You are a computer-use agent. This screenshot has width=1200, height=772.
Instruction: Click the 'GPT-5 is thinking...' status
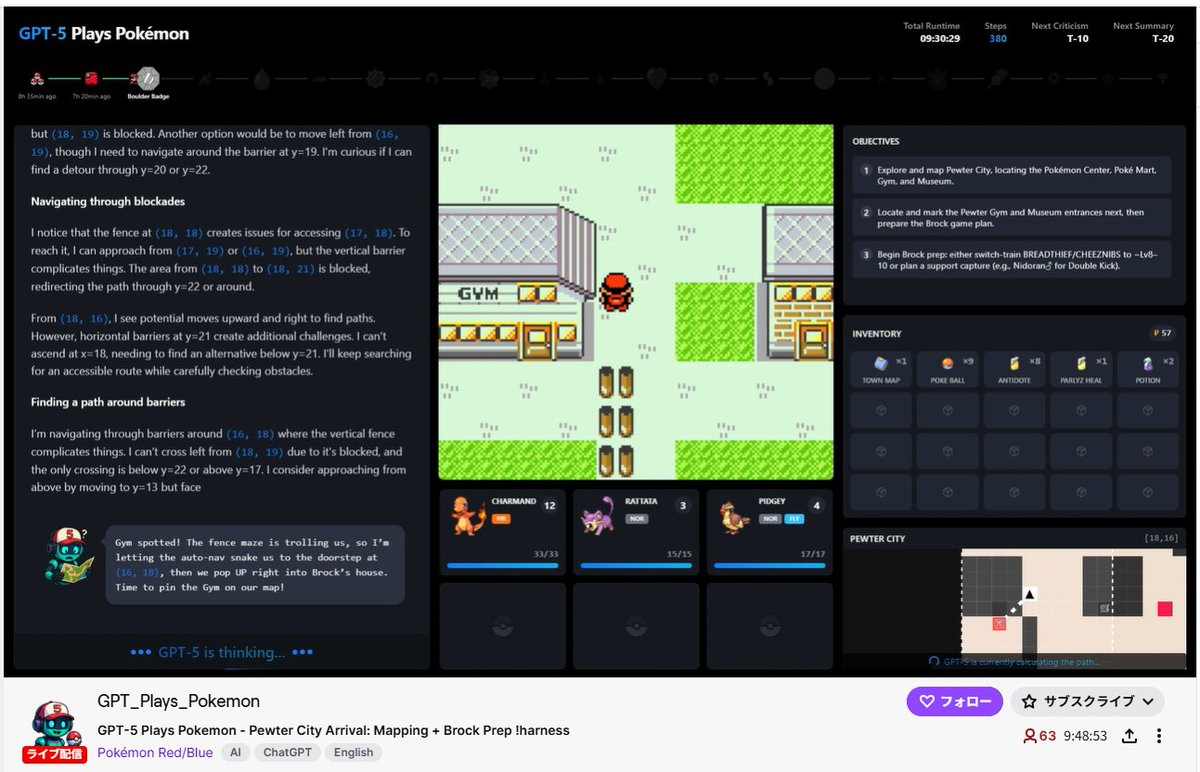pos(222,652)
